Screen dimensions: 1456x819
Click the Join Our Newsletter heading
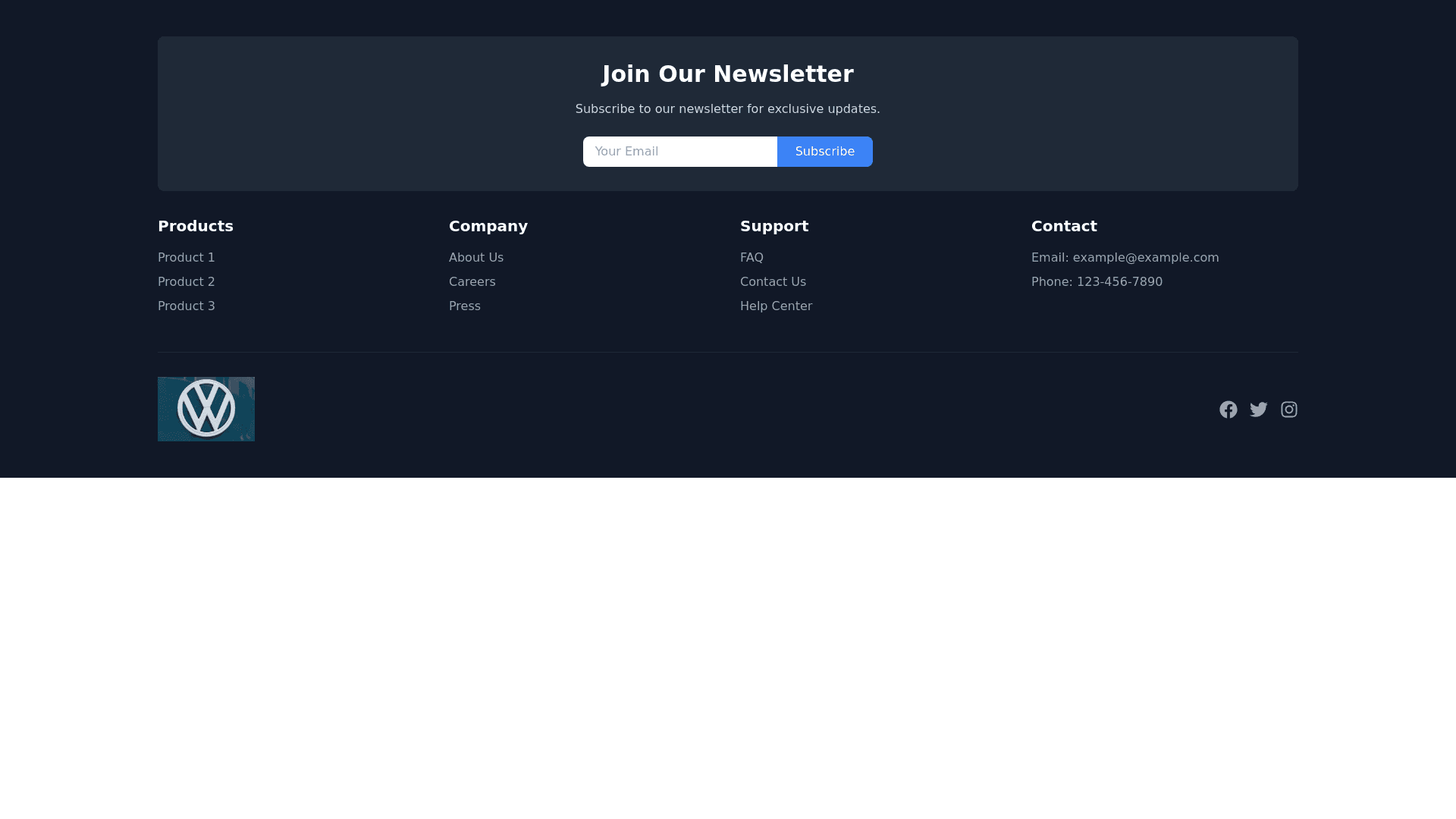coord(727,74)
